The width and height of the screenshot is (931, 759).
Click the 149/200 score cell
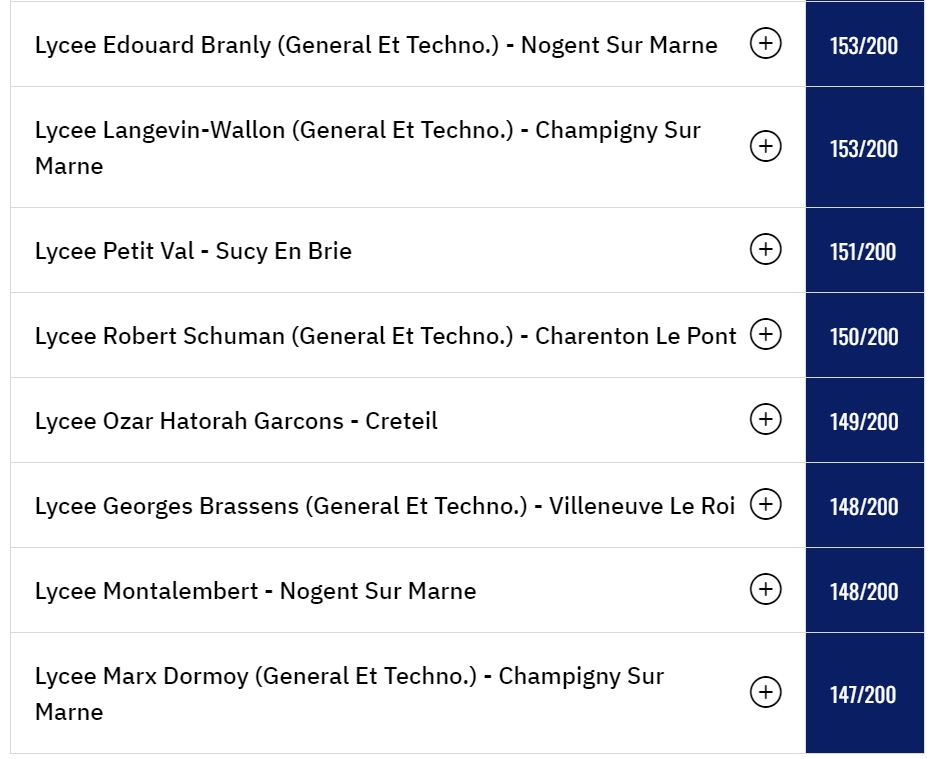(x=864, y=421)
